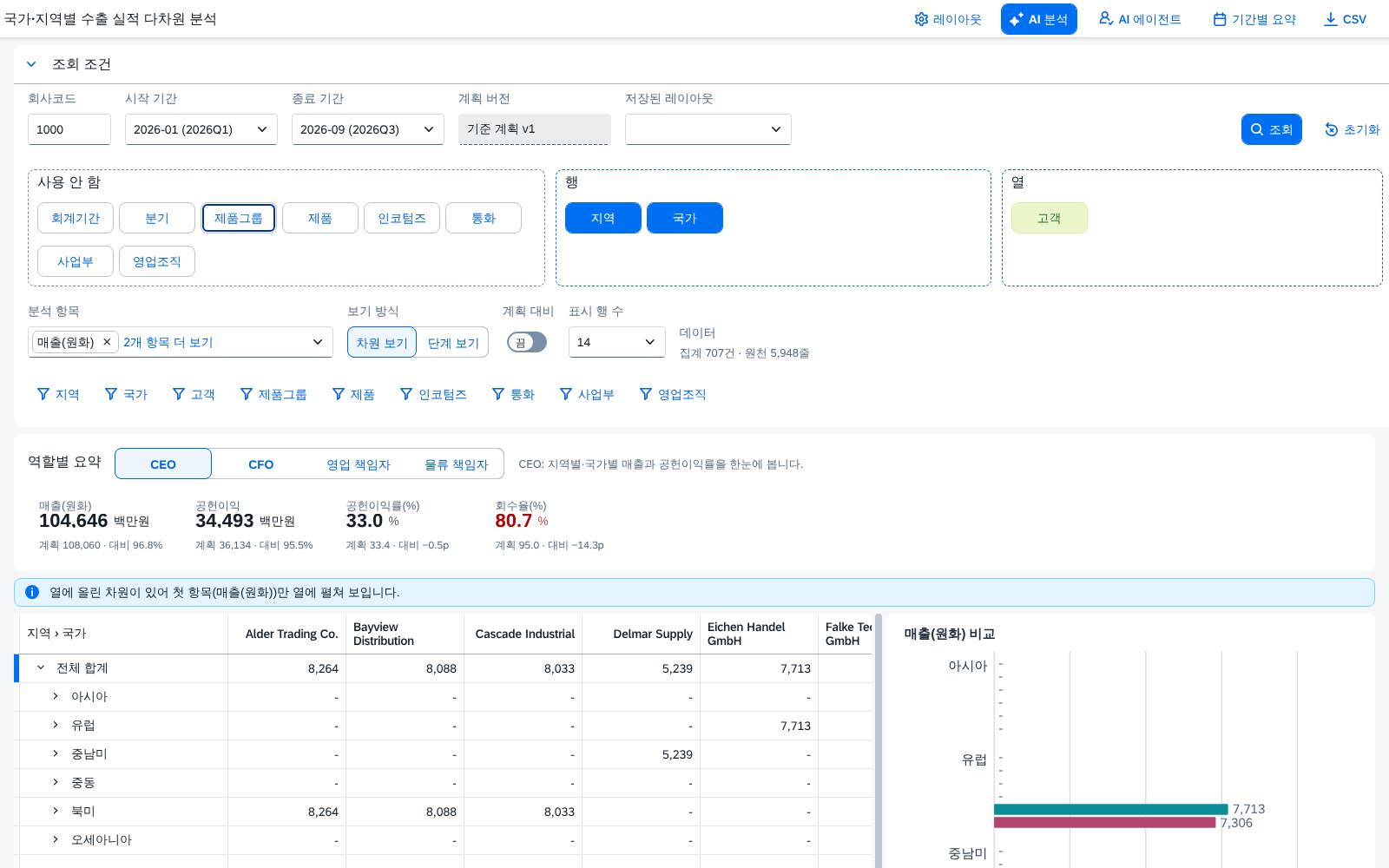
Task: Click the teal 7,713 chart bar
Action: (1111, 809)
